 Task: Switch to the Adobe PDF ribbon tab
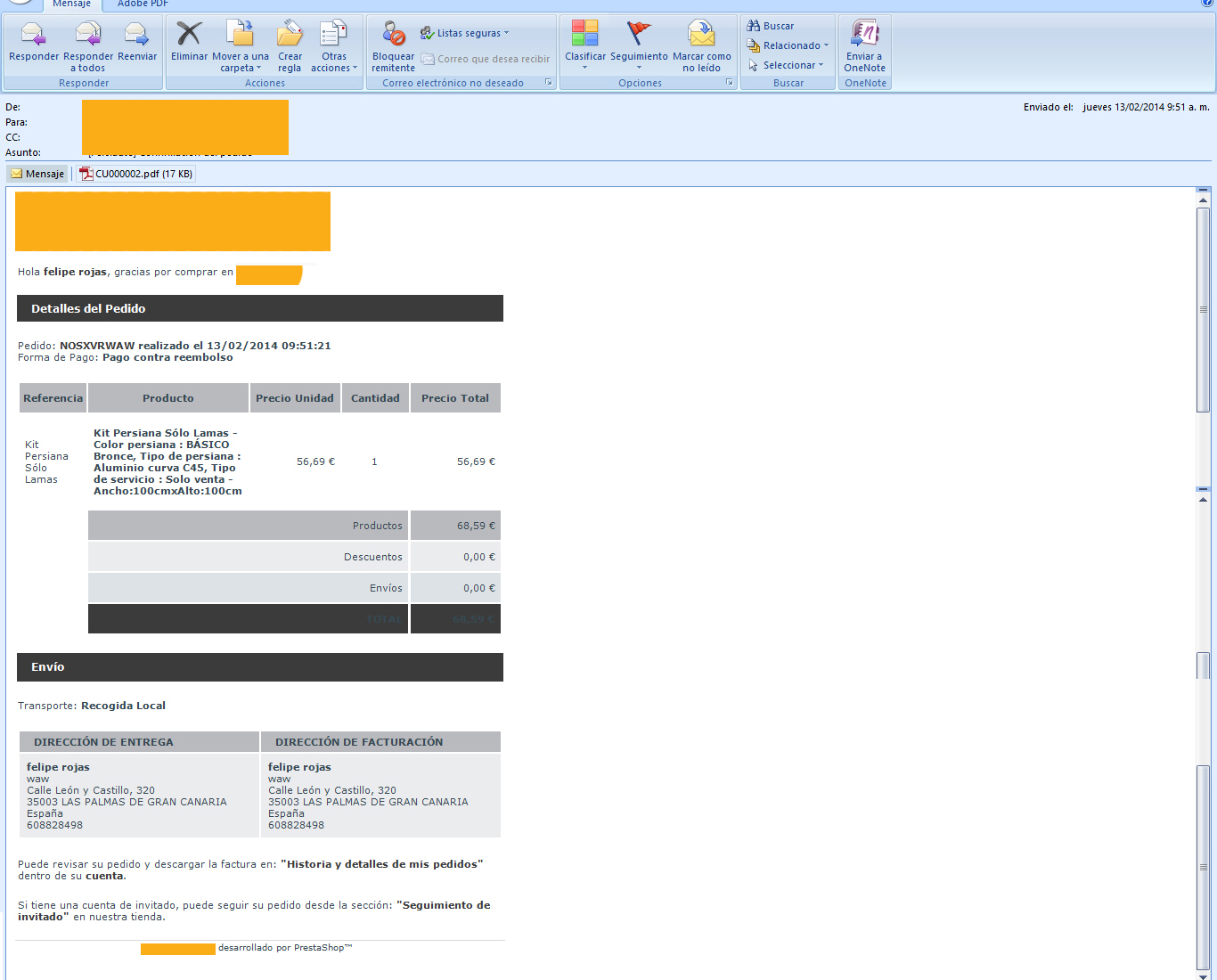(143, 4)
